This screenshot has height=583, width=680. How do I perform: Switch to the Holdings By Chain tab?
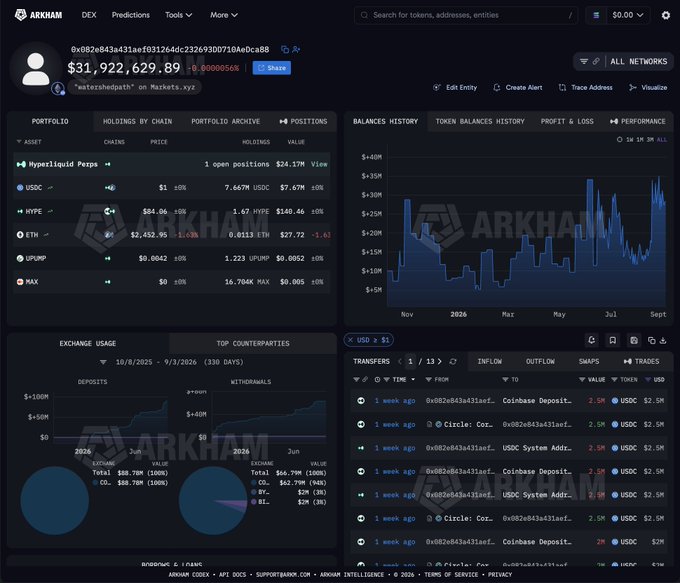137,121
